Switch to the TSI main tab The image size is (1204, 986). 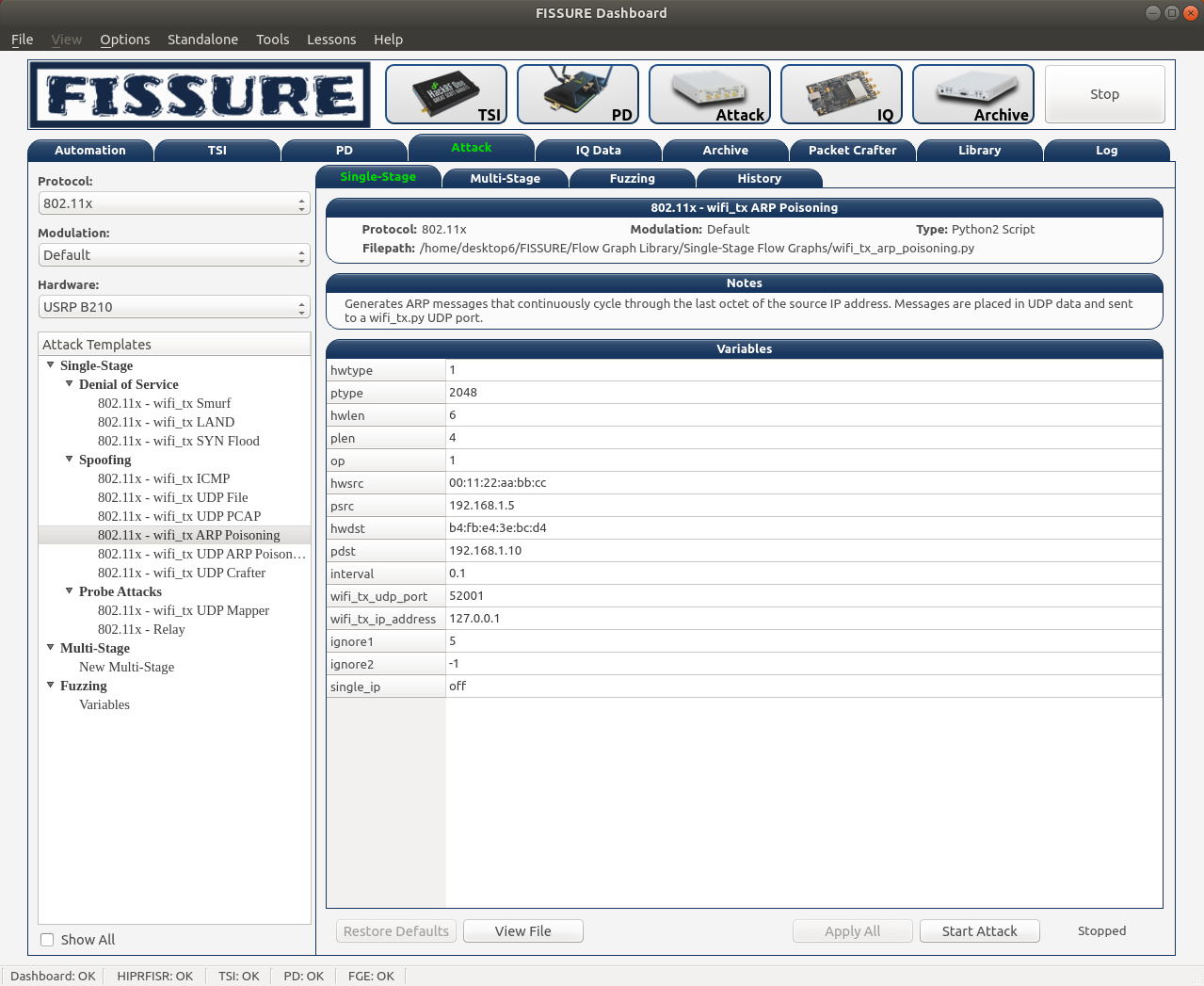click(217, 151)
